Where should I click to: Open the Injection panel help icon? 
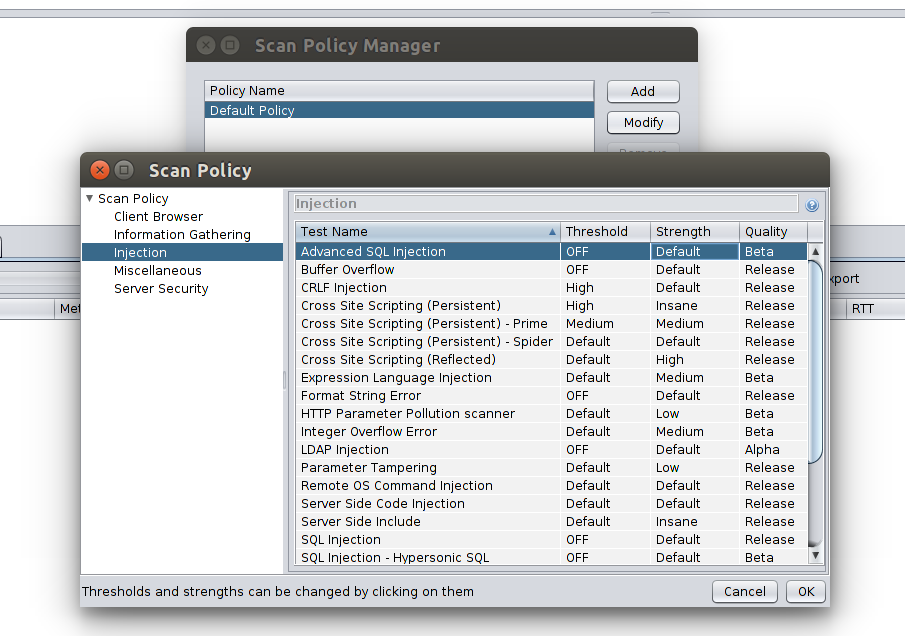811,205
